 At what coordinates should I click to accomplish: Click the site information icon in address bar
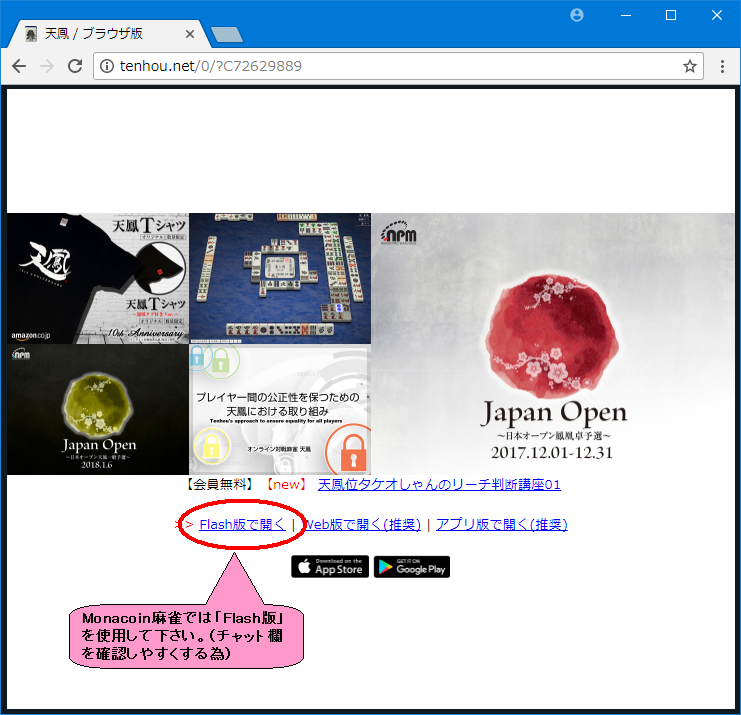click(x=107, y=66)
